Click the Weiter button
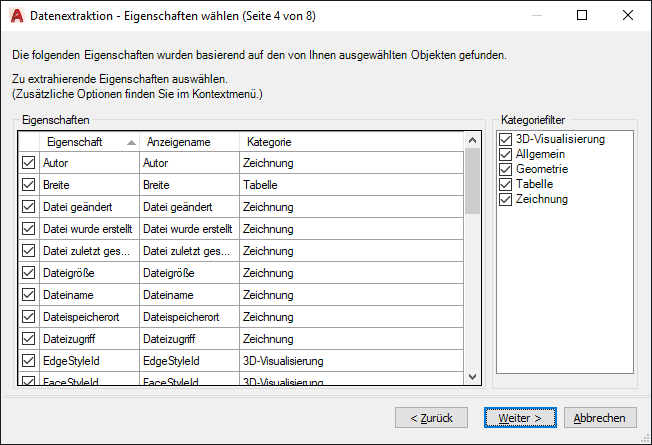The width and height of the screenshot is (652, 445). (520, 418)
